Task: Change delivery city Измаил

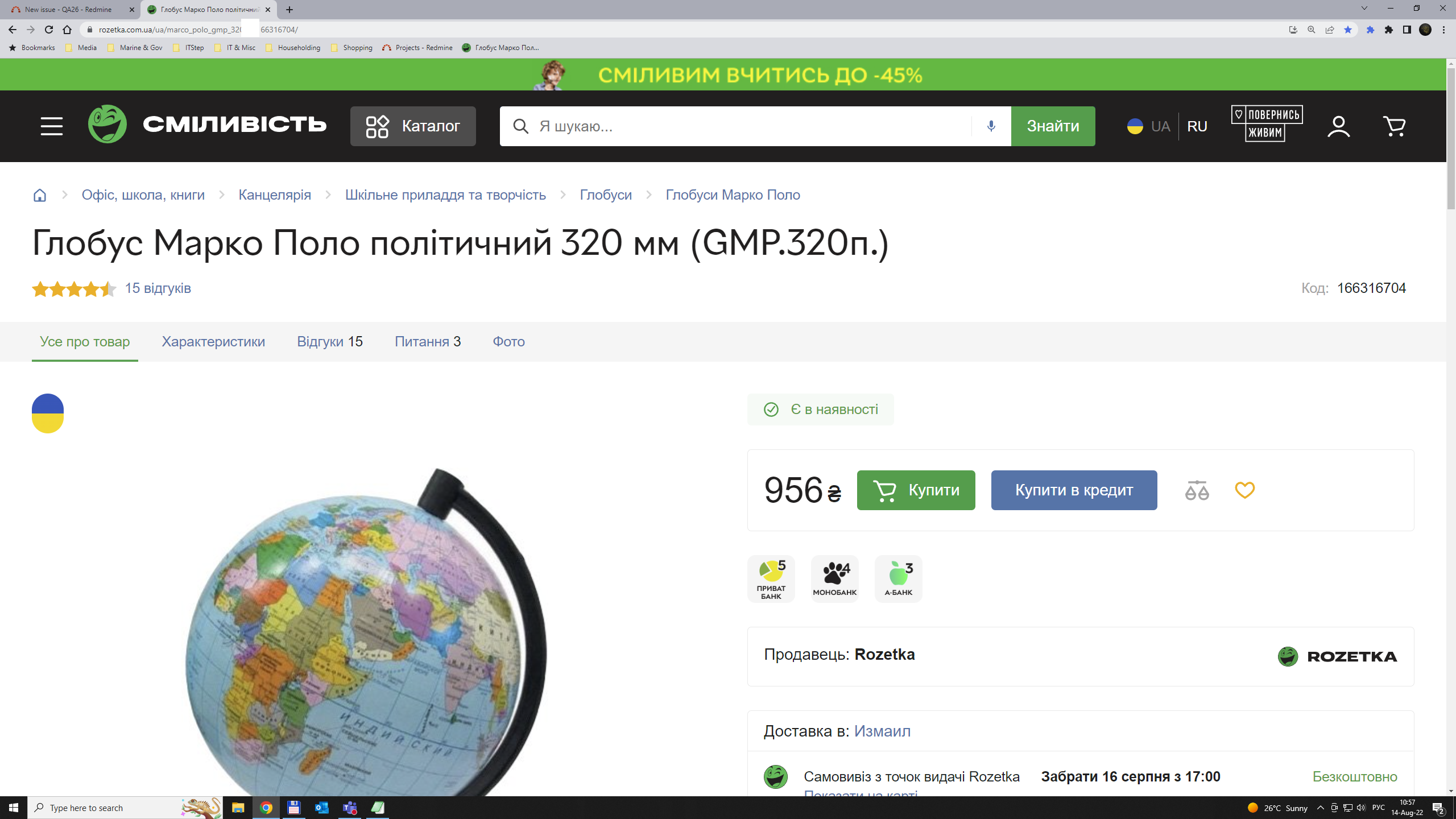Action: pyautogui.click(x=882, y=731)
